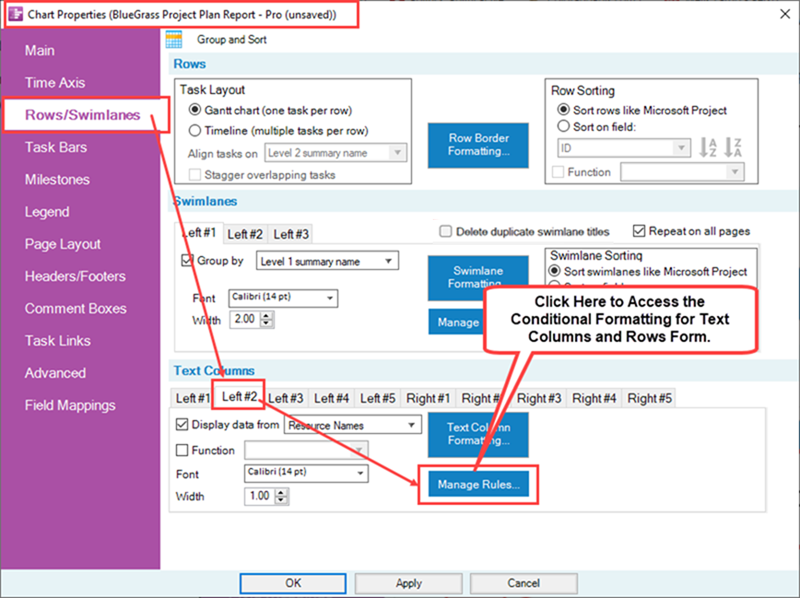The height and width of the screenshot is (598, 800).
Task: Enable Delete duplicate swimlane titles
Action: tap(445, 231)
